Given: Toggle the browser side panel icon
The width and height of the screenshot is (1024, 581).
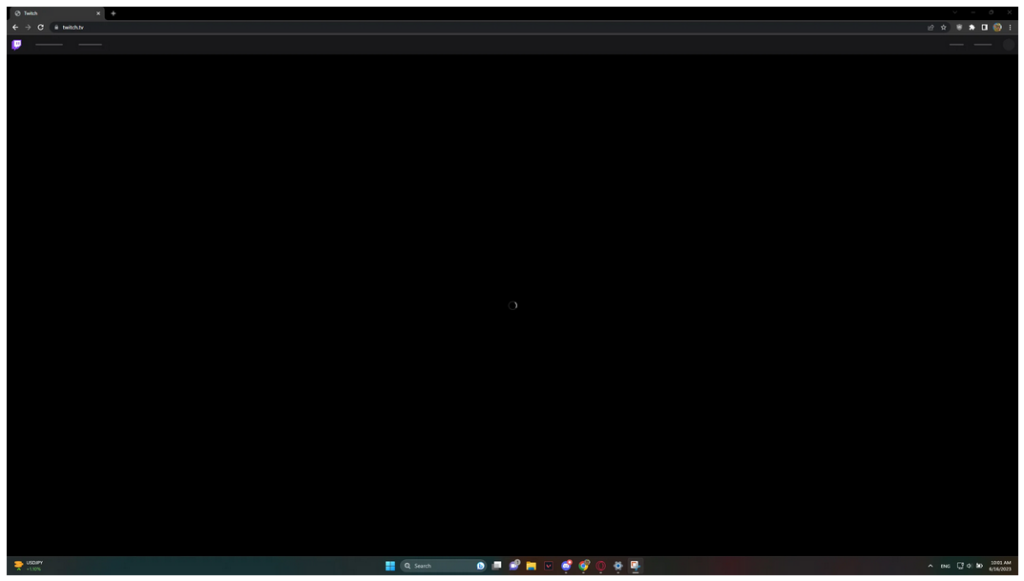Looking at the screenshot, I should (984, 27).
